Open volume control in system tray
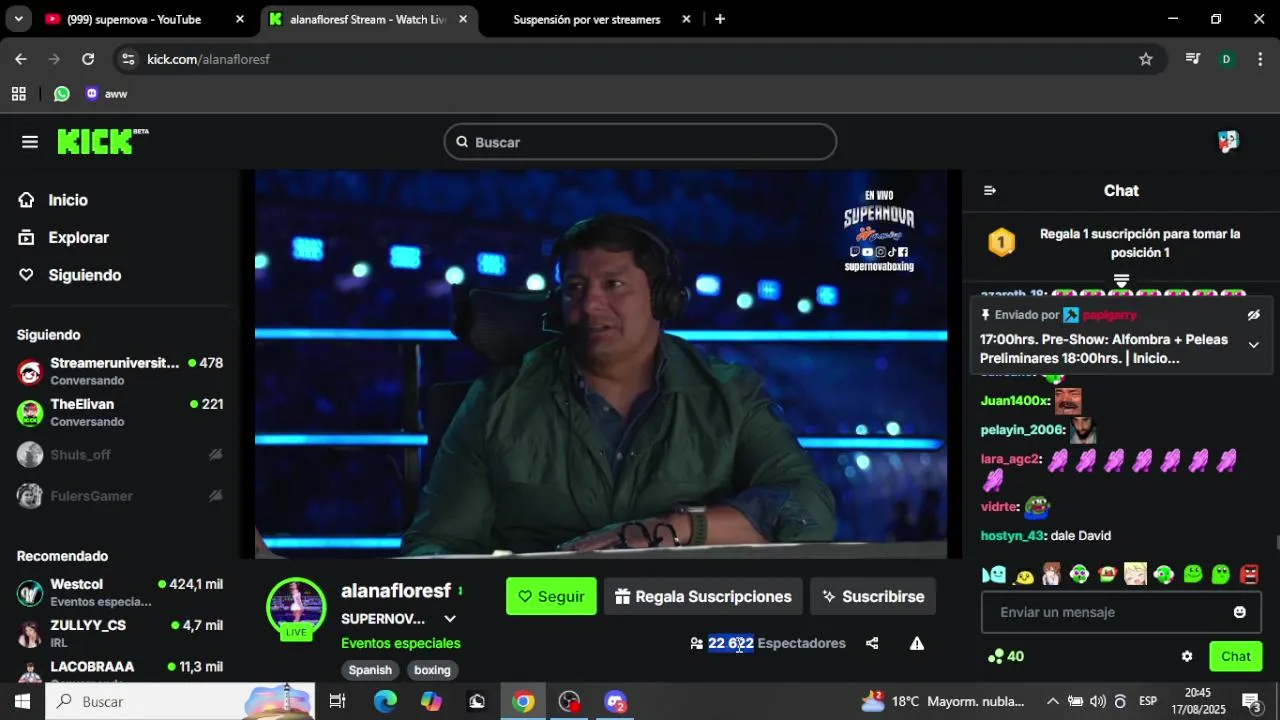The image size is (1280, 720). coord(1098,702)
